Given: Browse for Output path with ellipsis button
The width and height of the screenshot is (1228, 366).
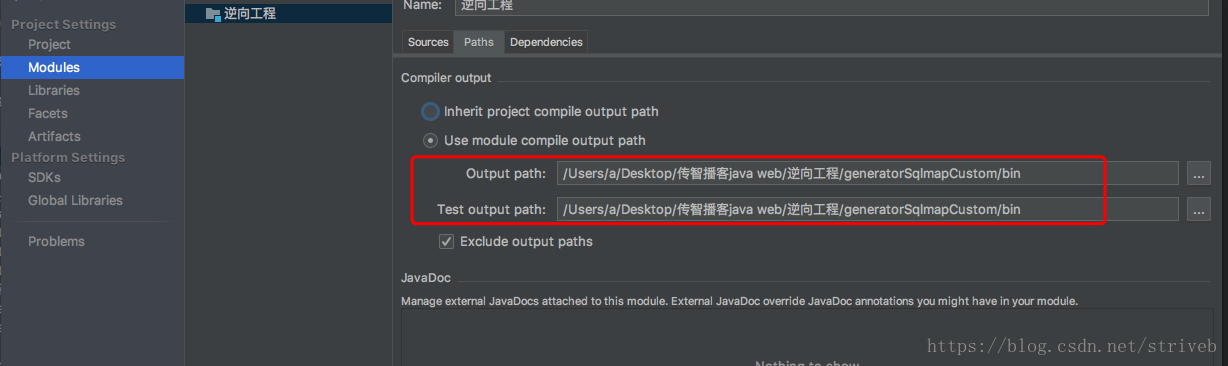Looking at the screenshot, I should pyautogui.click(x=1199, y=174).
